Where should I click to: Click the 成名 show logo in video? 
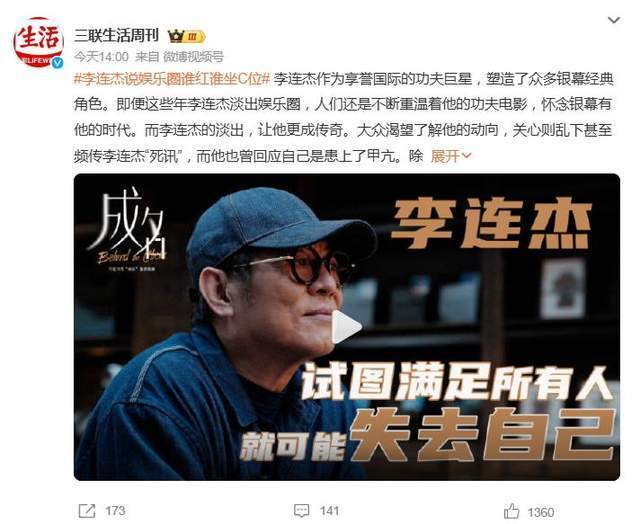coord(127,231)
